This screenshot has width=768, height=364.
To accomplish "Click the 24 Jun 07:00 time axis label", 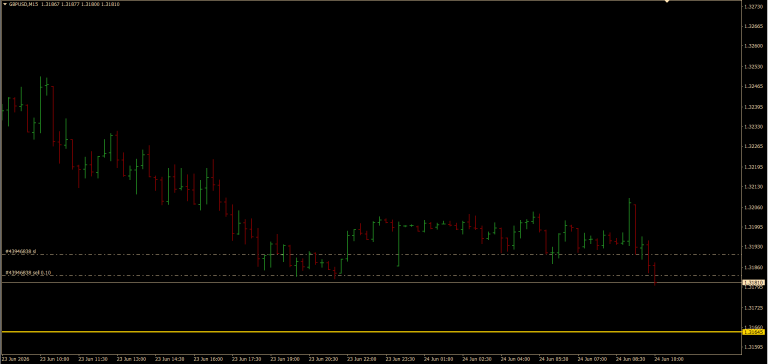I will pos(593,359).
